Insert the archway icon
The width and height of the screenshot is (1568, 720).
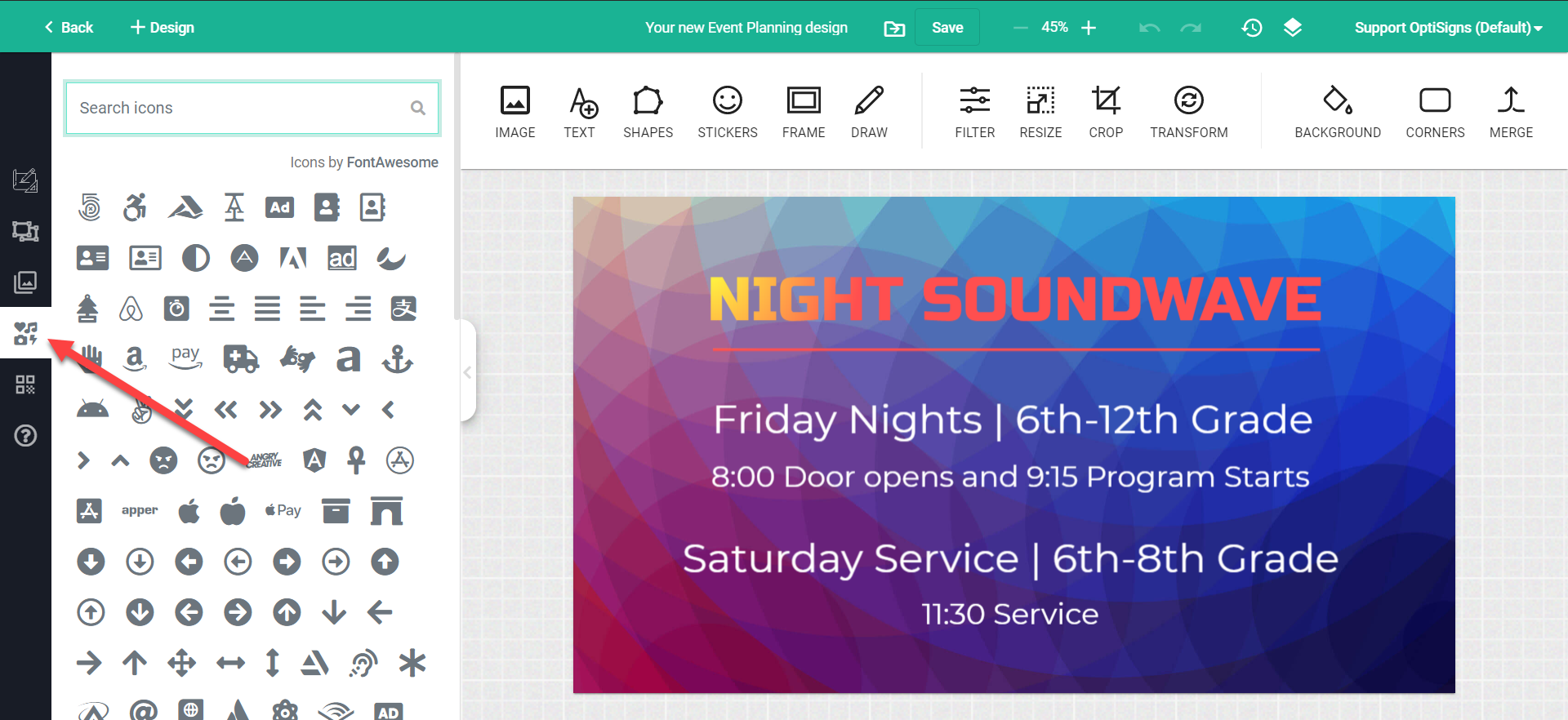click(386, 511)
